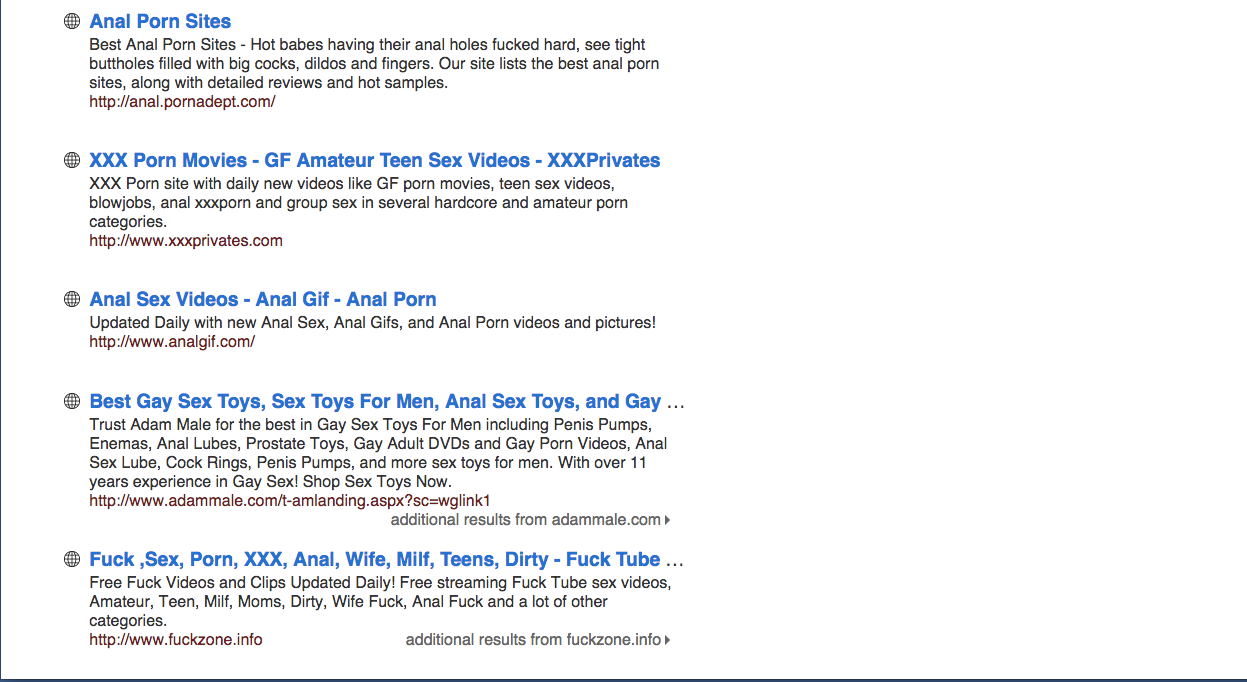The height and width of the screenshot is (682, 1247).
Task: Open the result title ending in XXXPrivates
Action: click(x=375, y=160)
